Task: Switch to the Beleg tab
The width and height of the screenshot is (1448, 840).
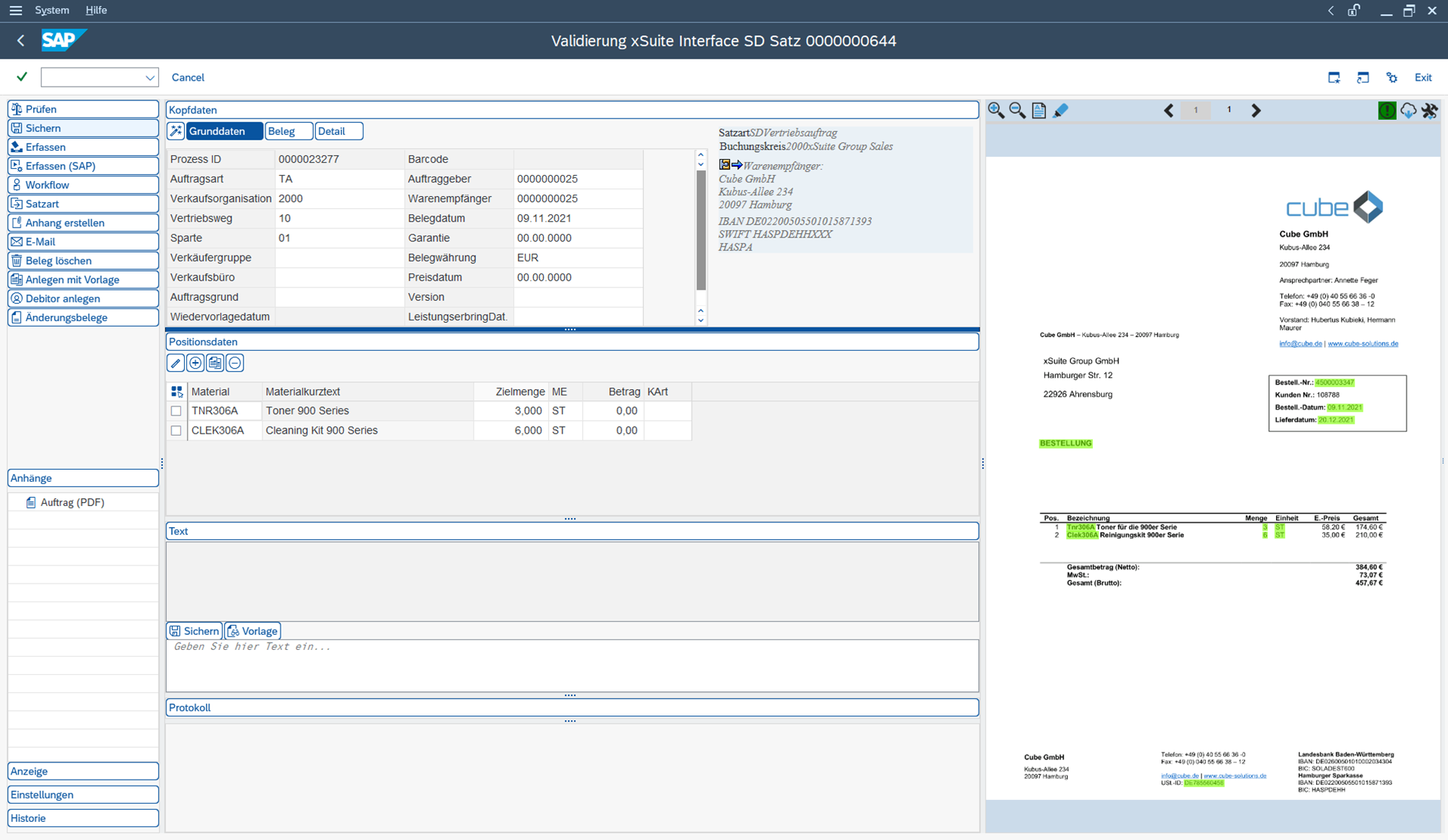Action: [290, 131]
